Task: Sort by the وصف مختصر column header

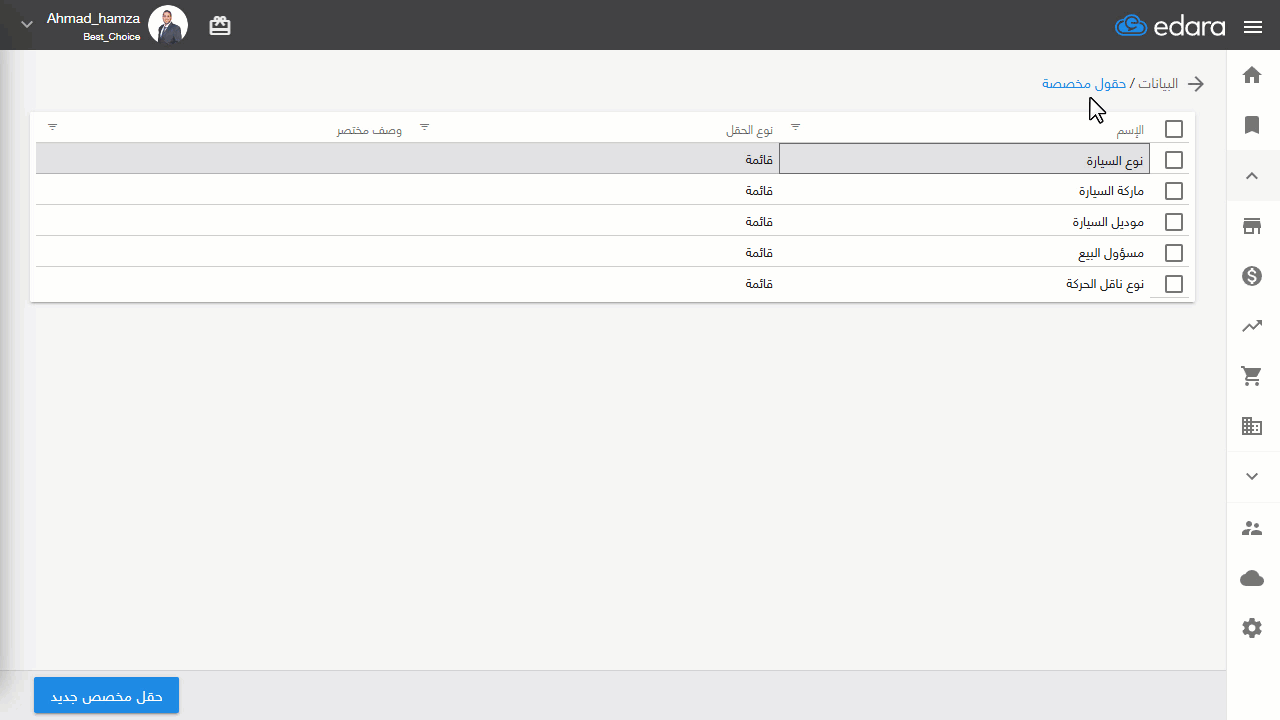Action: point(369,131)
